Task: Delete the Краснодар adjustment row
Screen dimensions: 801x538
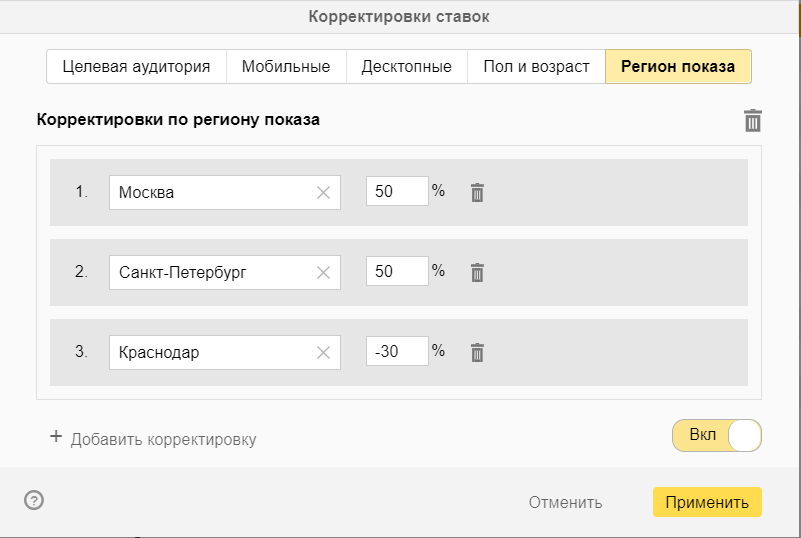Action: point(477,353)
